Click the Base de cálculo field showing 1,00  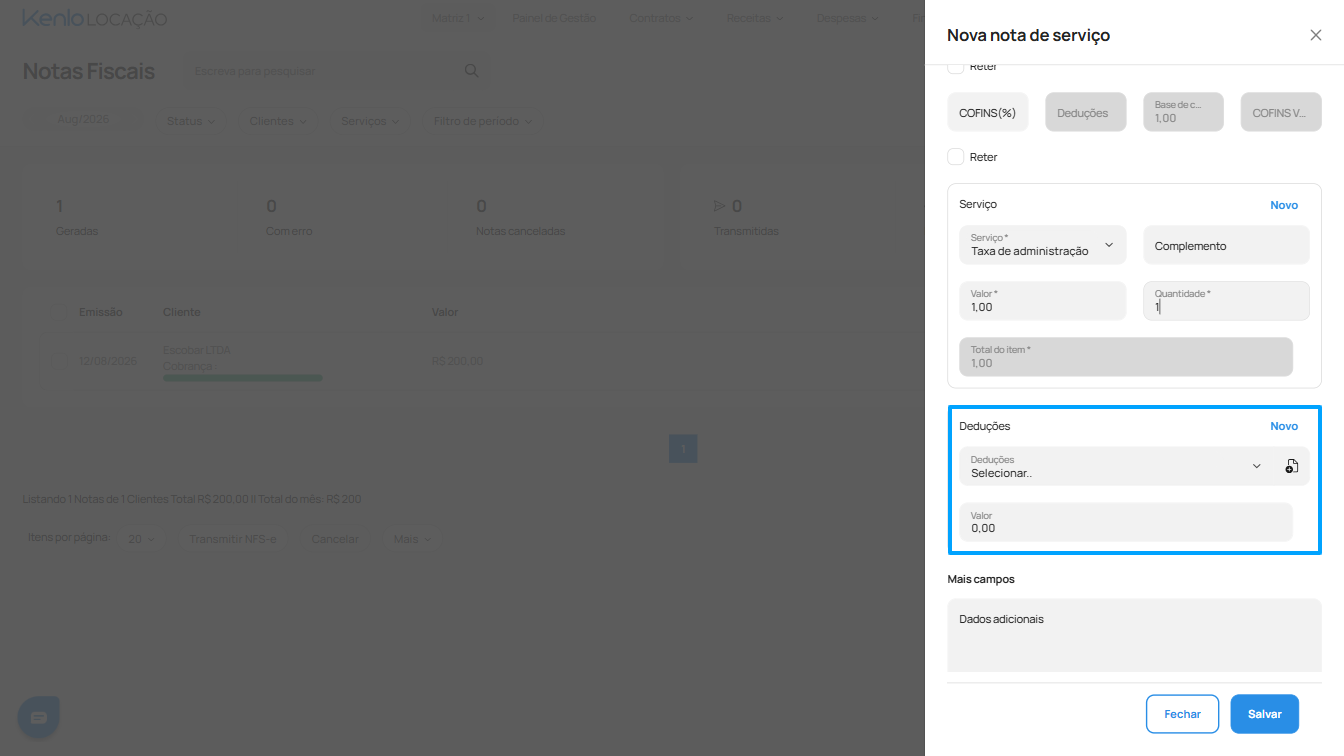tap(1184, 112)
